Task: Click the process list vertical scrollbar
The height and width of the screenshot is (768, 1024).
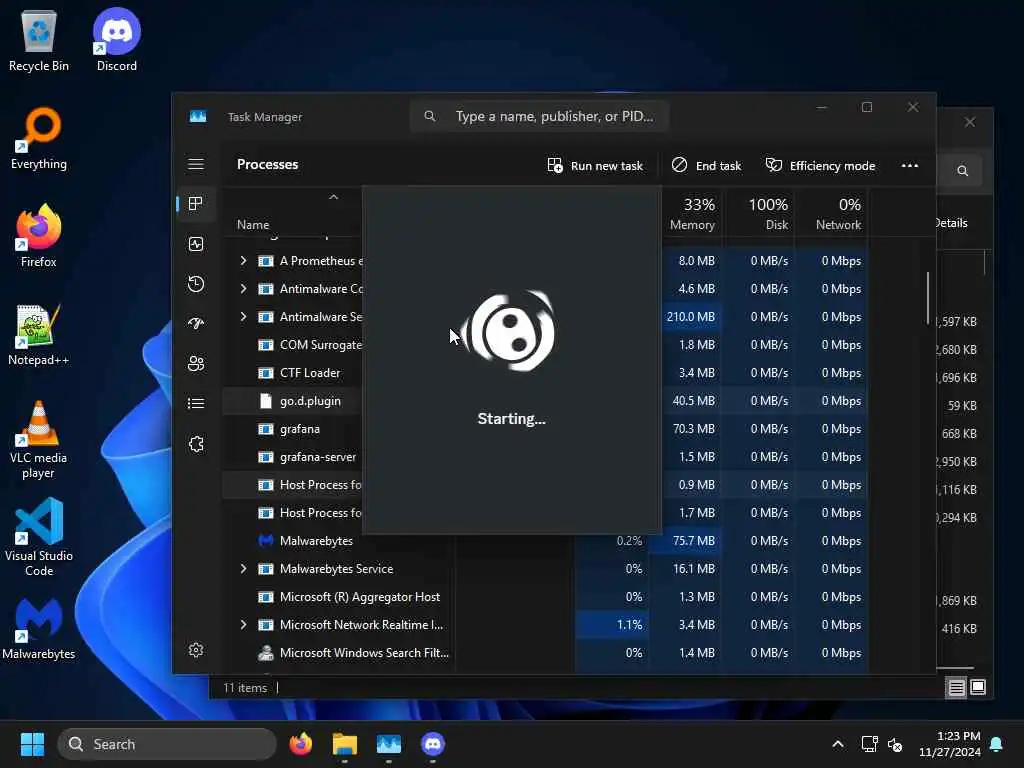Action: coord(927,298)
